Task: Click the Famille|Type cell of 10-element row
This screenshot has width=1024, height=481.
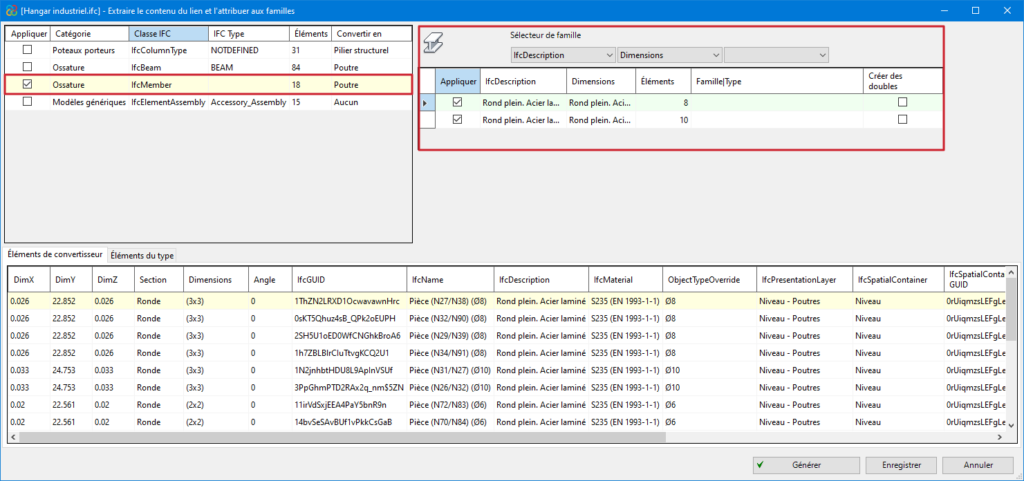Action: point(777,119)
